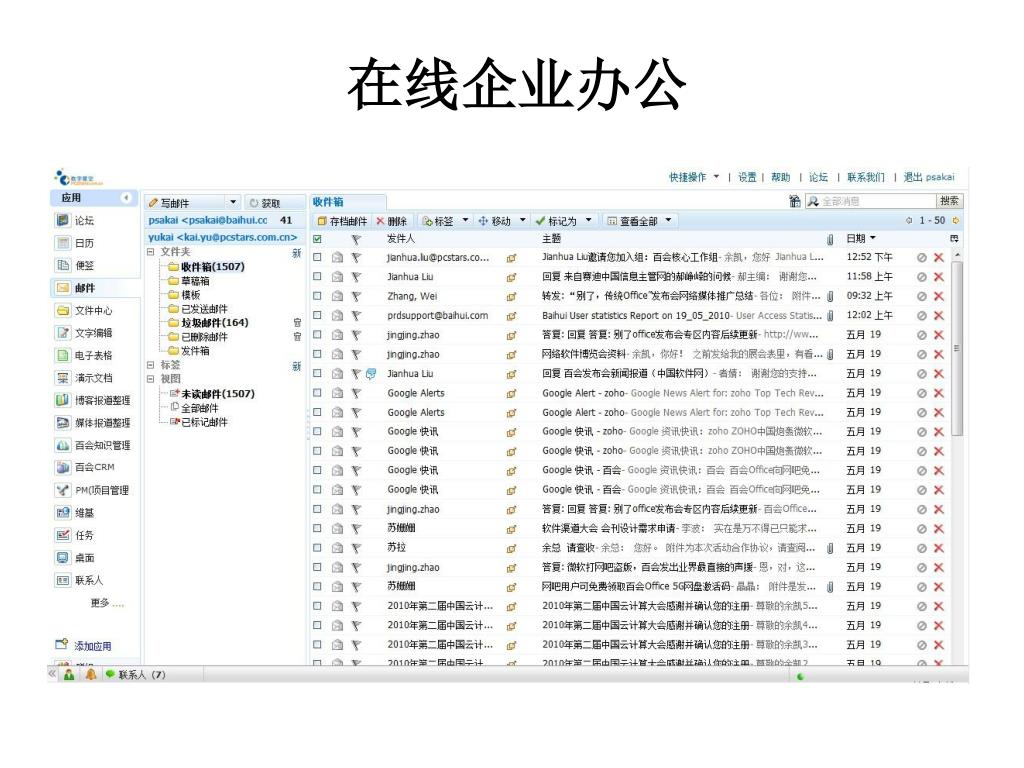1024x768 pixels.
Task: Click the message list vertical scrollbar
Action: [x=957, y=348]
